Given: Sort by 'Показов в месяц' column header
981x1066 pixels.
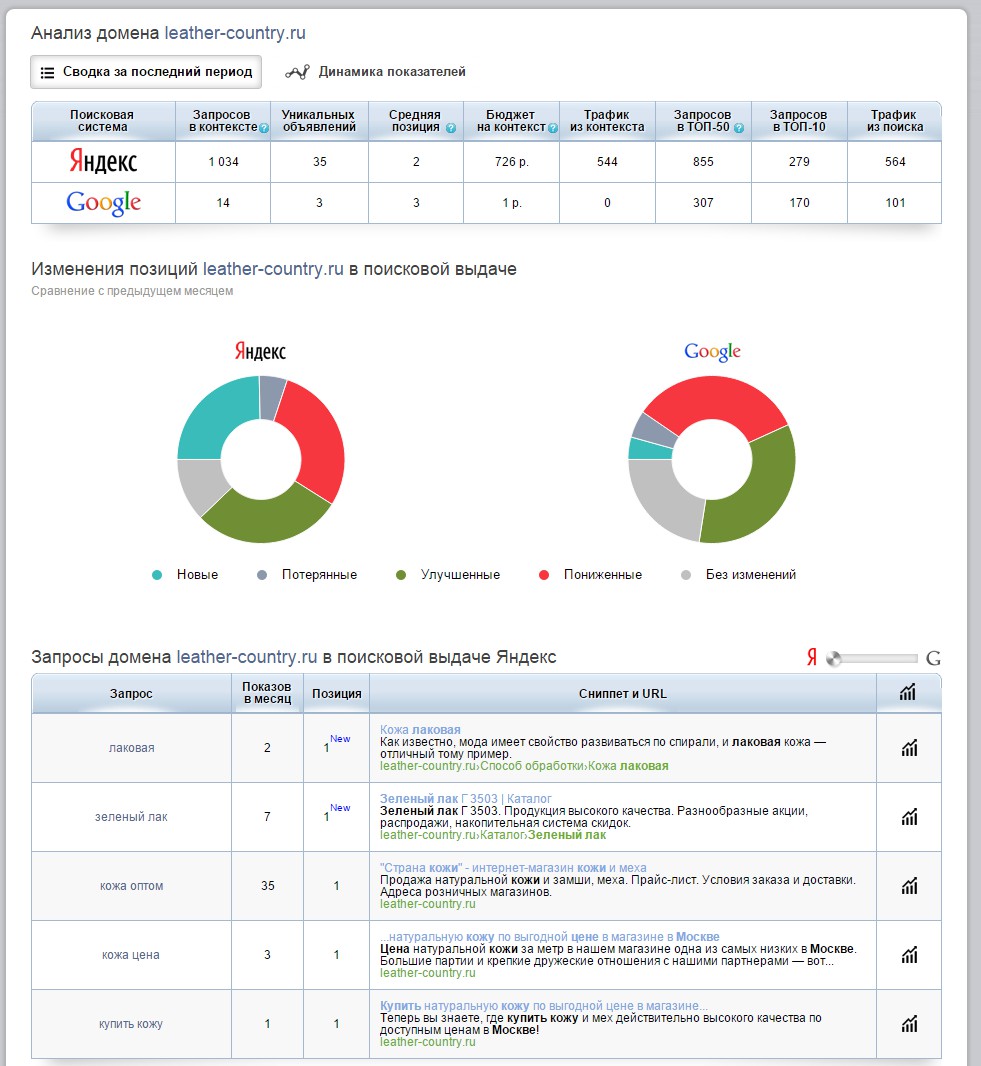Looking at the screenshot, I should [267, 693].
